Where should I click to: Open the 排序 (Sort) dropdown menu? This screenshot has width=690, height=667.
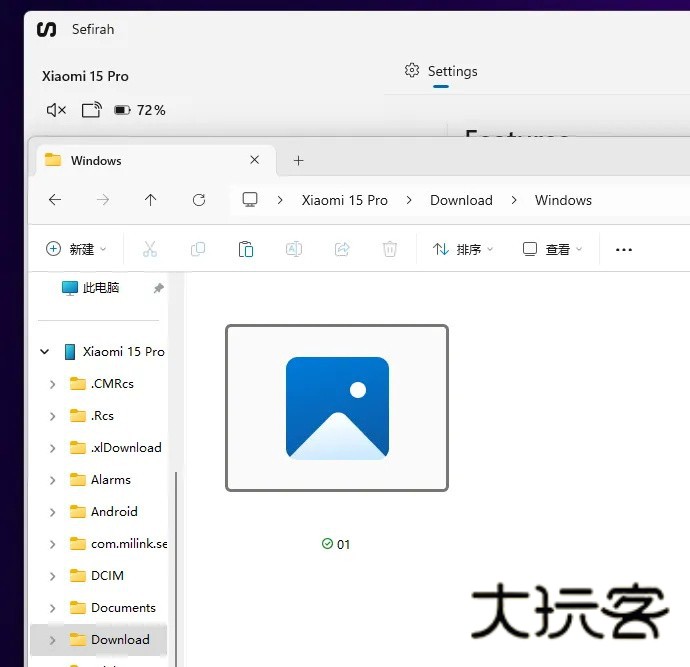click(x=463, y=249)
